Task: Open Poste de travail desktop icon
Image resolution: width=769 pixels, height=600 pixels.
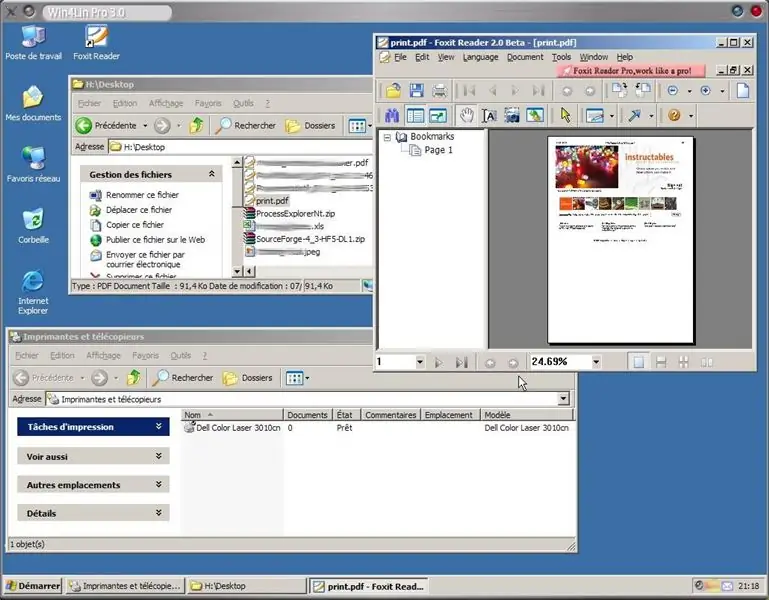Action: pyautogui.click(x=33, y=43)
